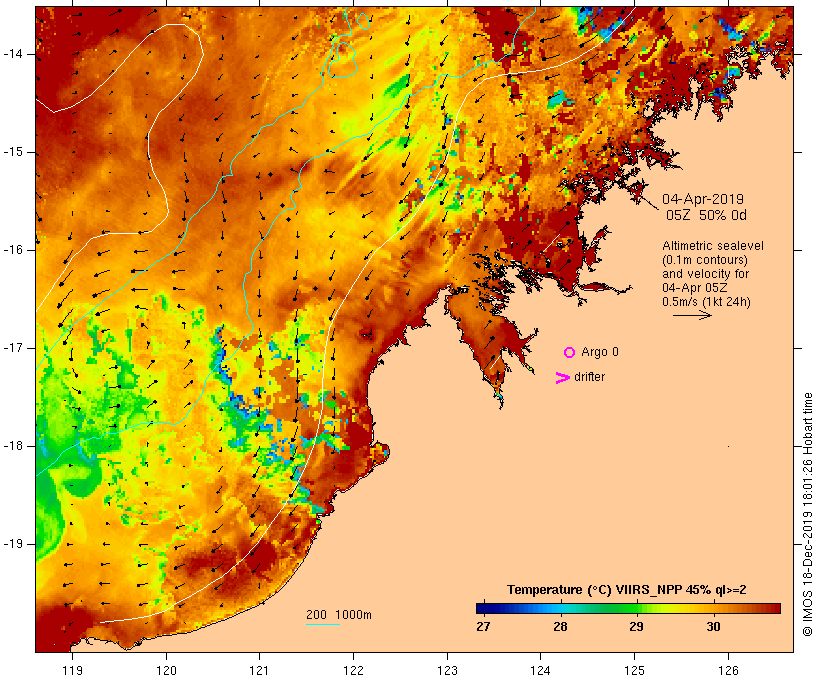Image resolution: width=820 pixels, height=680 pixels.
Task: Click the "0.5m/s (1kt 24h)" label
Action: (706, 302)
